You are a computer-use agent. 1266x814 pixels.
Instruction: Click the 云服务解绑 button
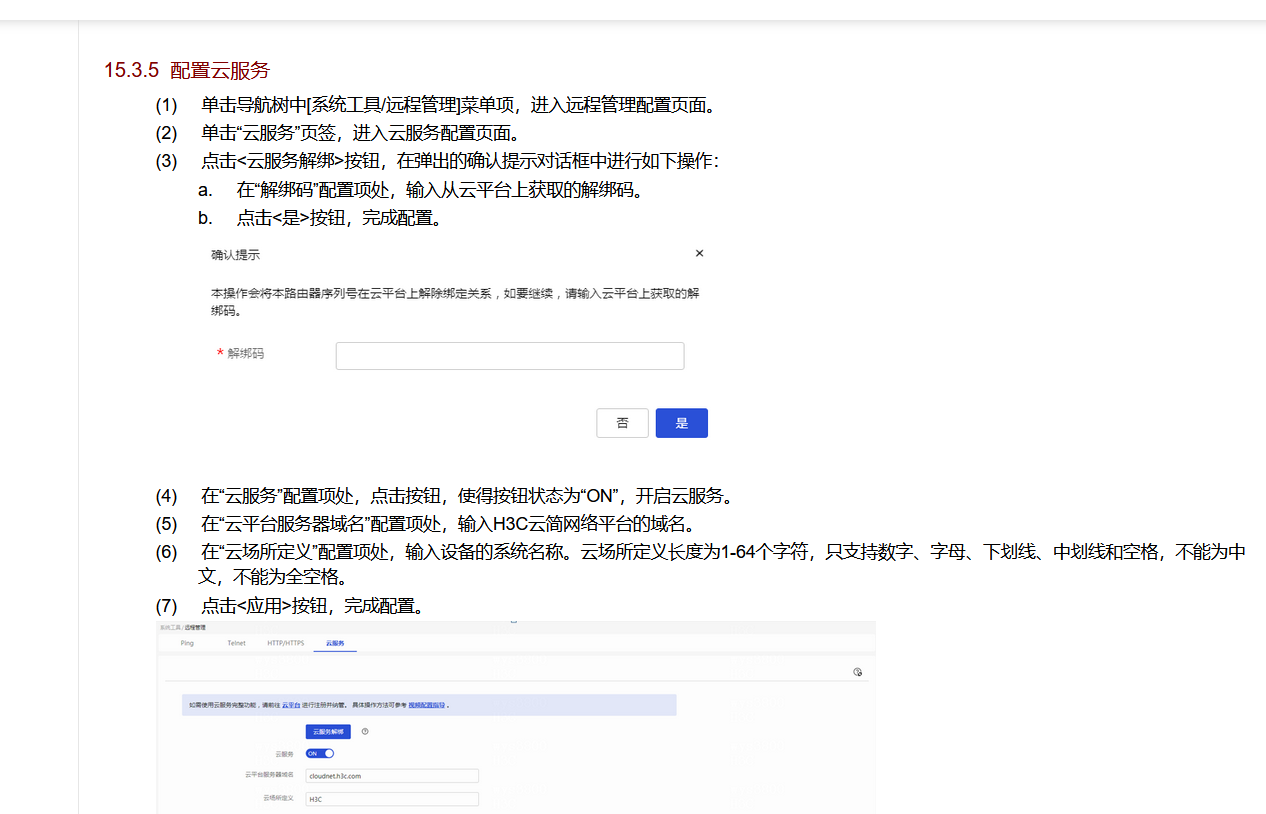tap(328, 732)
